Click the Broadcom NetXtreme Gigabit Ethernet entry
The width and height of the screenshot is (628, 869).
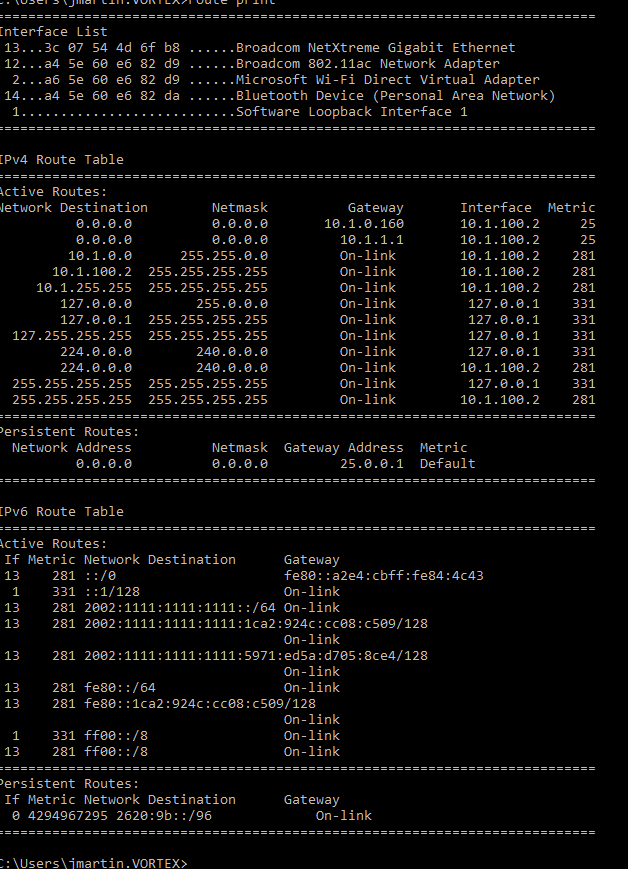(x=375, y=48)
